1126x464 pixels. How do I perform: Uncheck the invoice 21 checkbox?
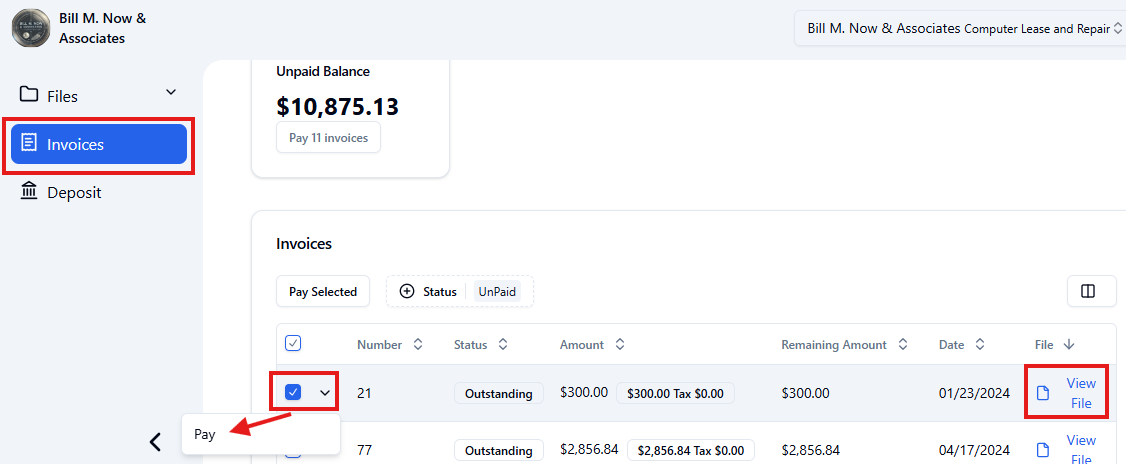coord(293,392)
